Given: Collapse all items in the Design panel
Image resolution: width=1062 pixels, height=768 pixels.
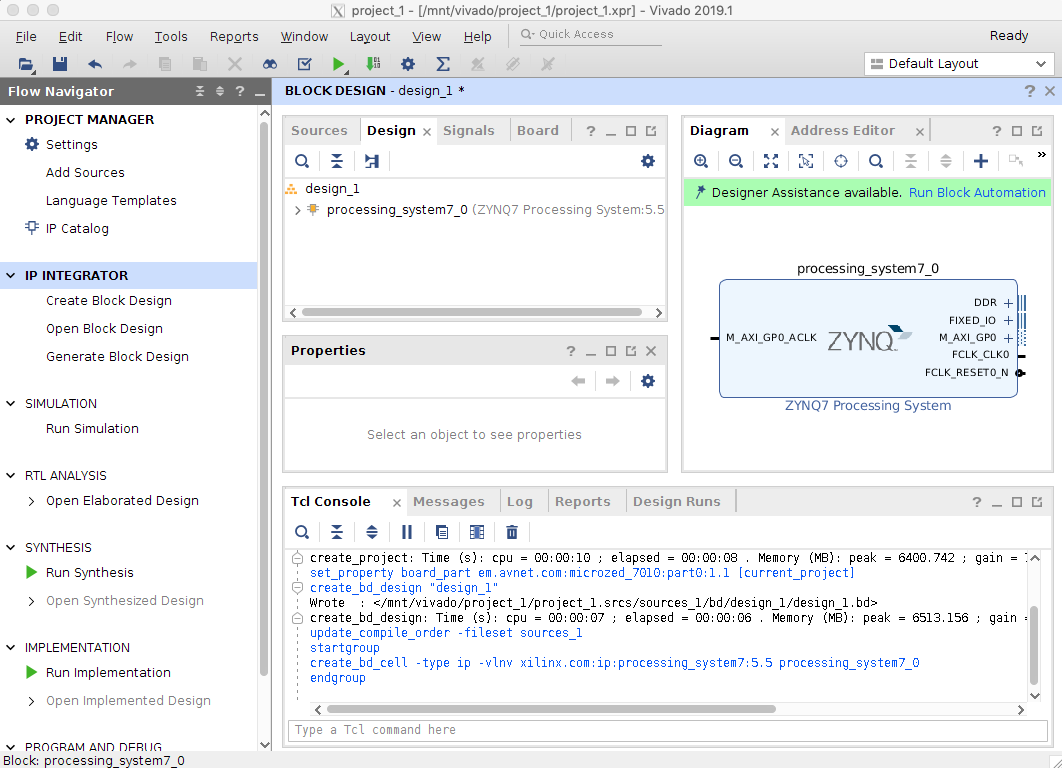Looking at the screenshot, I should click(337, 161).
